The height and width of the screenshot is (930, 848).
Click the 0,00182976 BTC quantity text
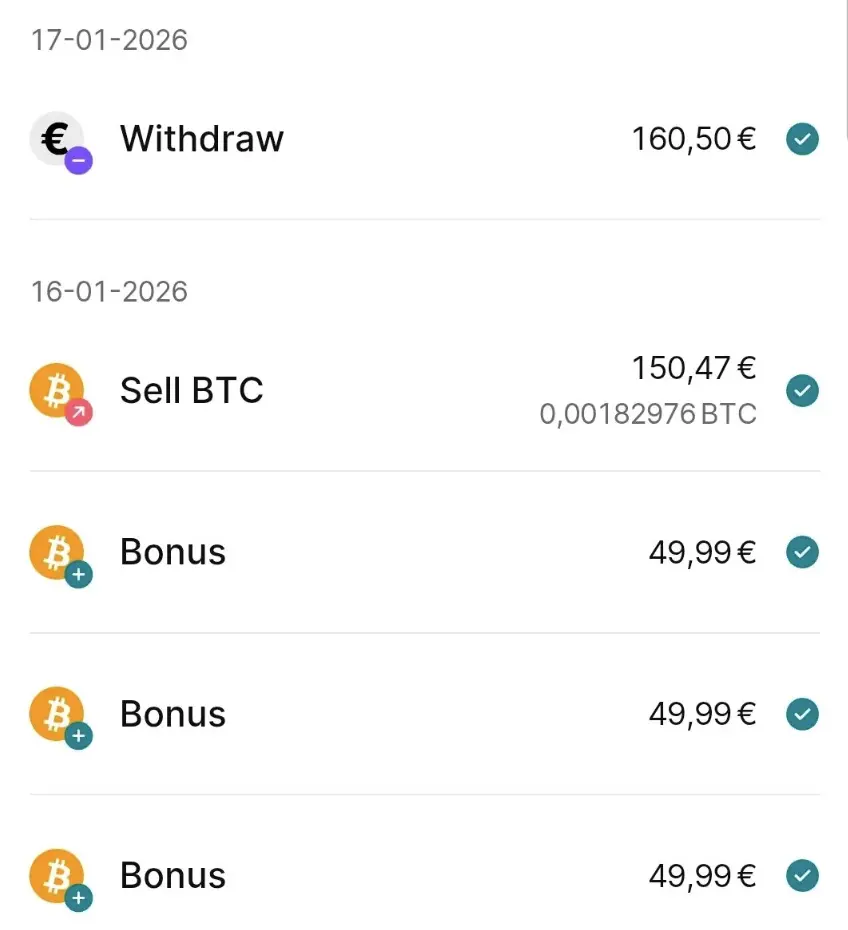(648, 414)
